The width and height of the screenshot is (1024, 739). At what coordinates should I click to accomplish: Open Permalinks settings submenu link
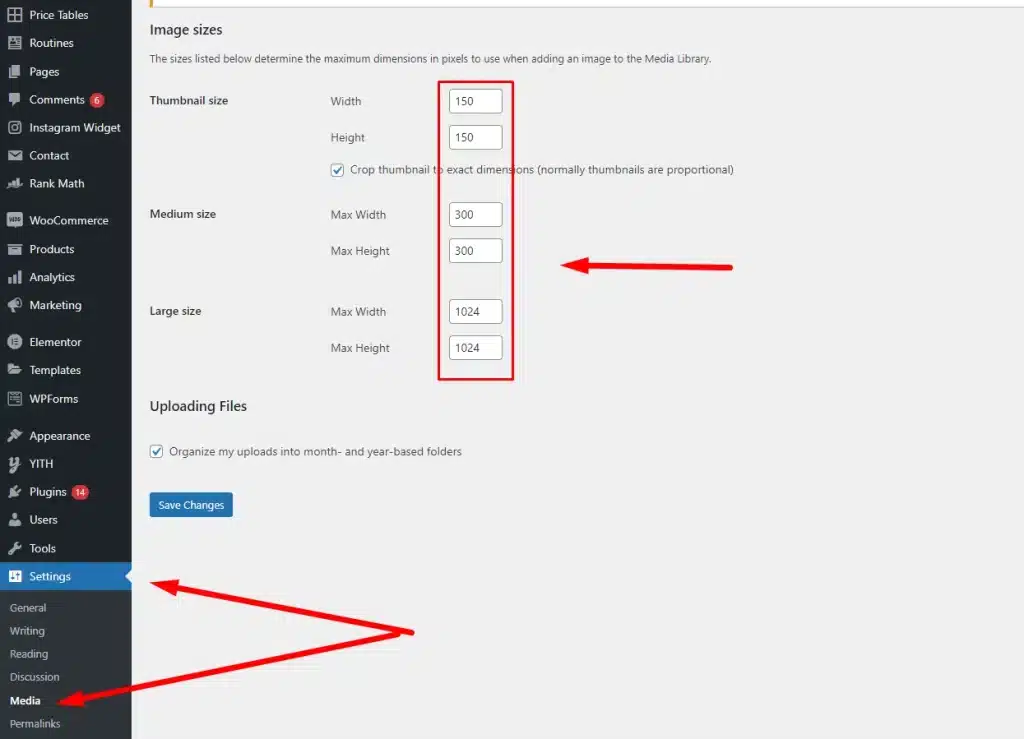35,723
